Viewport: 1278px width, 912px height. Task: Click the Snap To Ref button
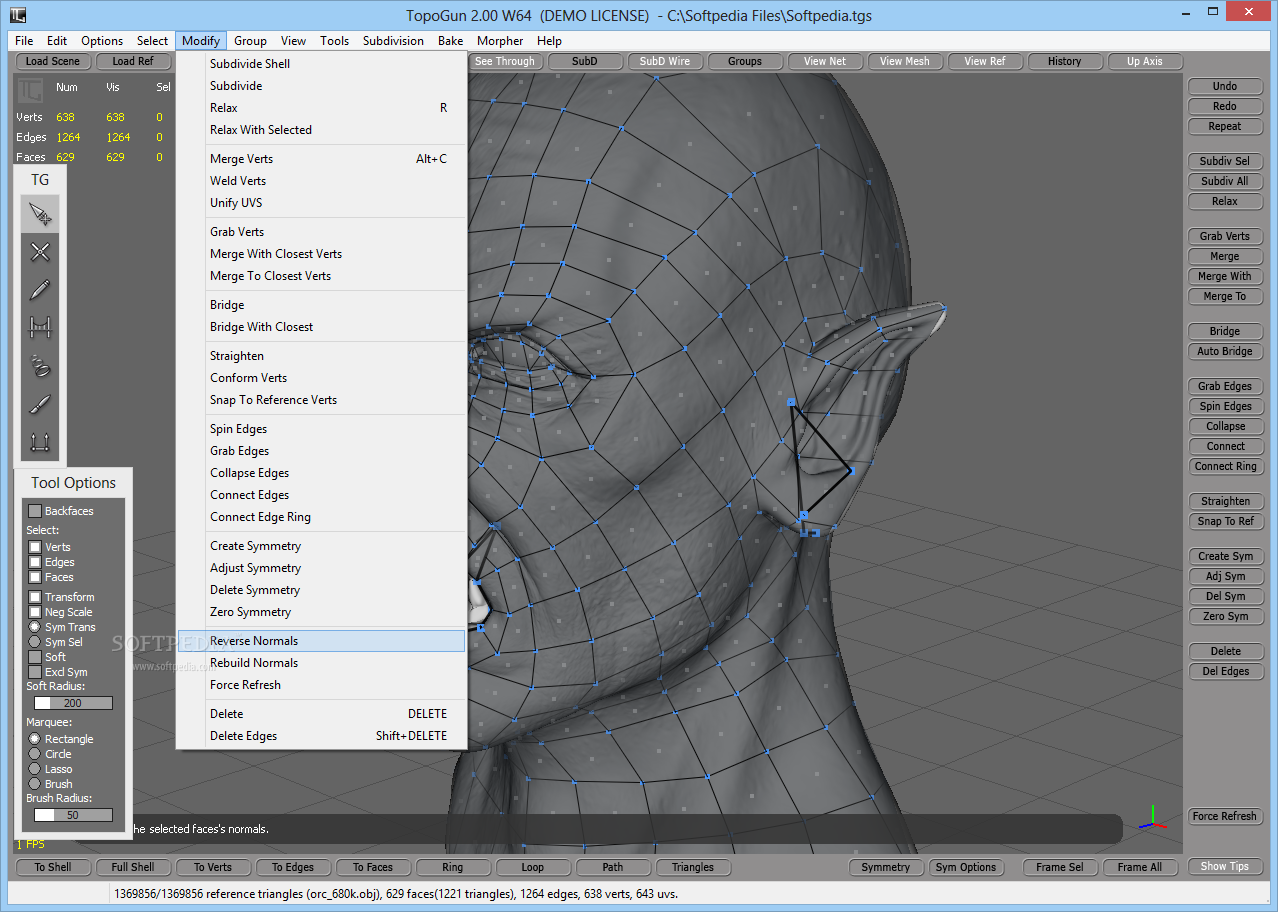pyautogui.click(x=1225, y=521)
